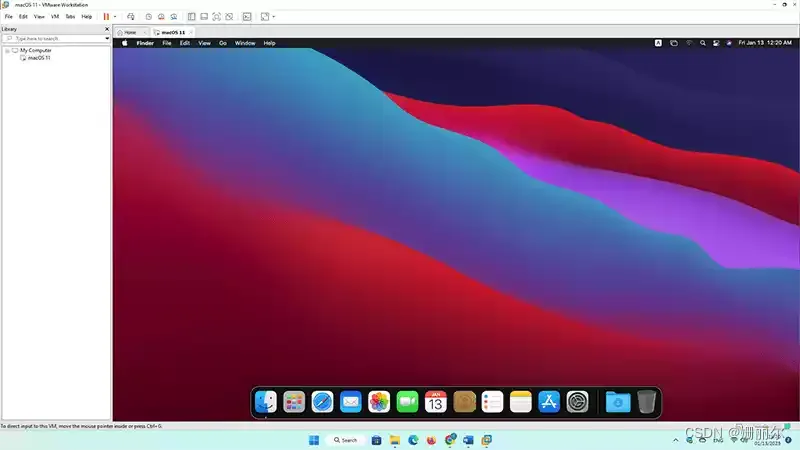Open the Downloads folder in the dock
800x450 pixels.
pyautogui.click(x=618, y=402)
